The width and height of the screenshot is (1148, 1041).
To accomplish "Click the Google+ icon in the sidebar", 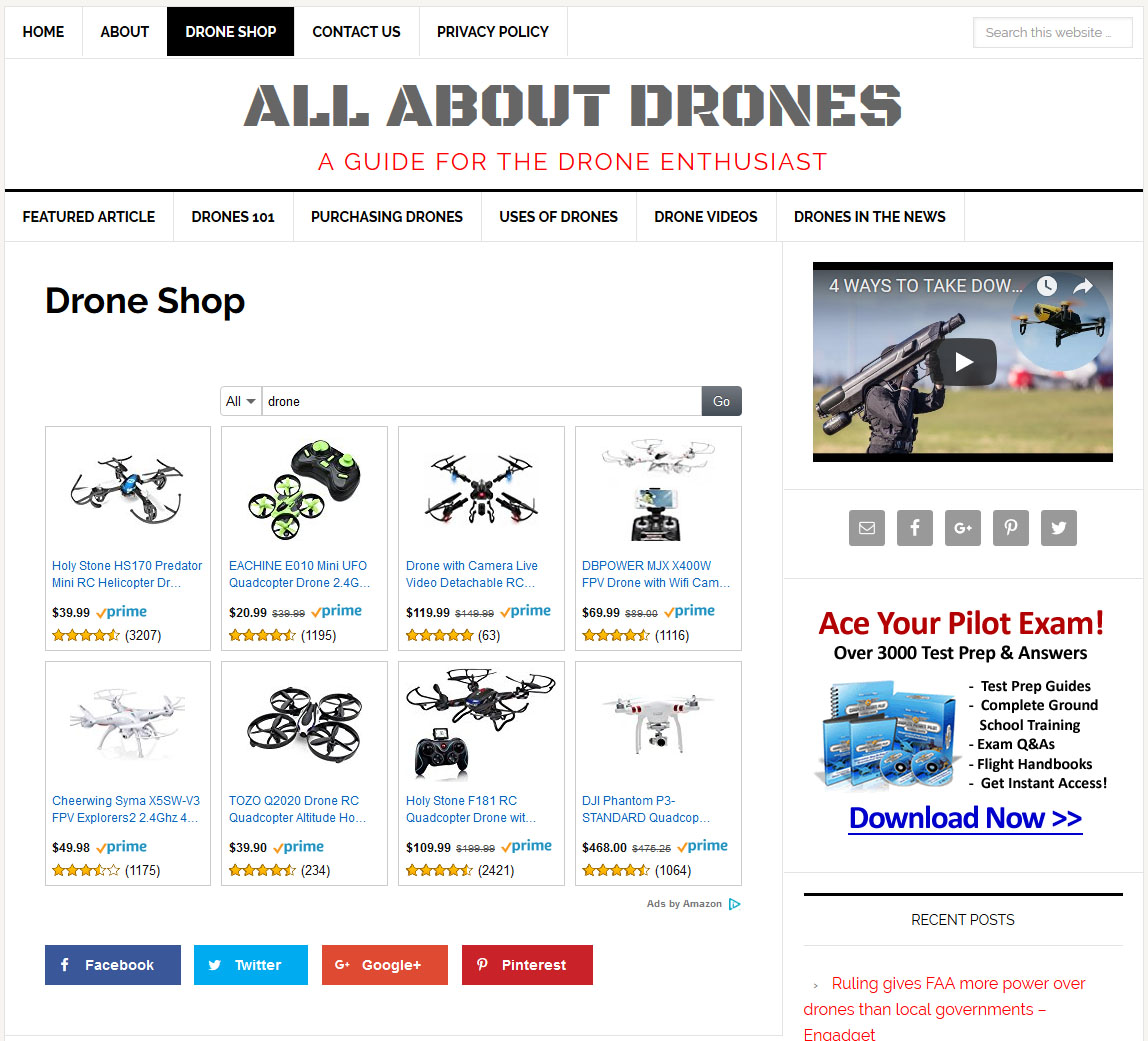I will click(963, 528).
